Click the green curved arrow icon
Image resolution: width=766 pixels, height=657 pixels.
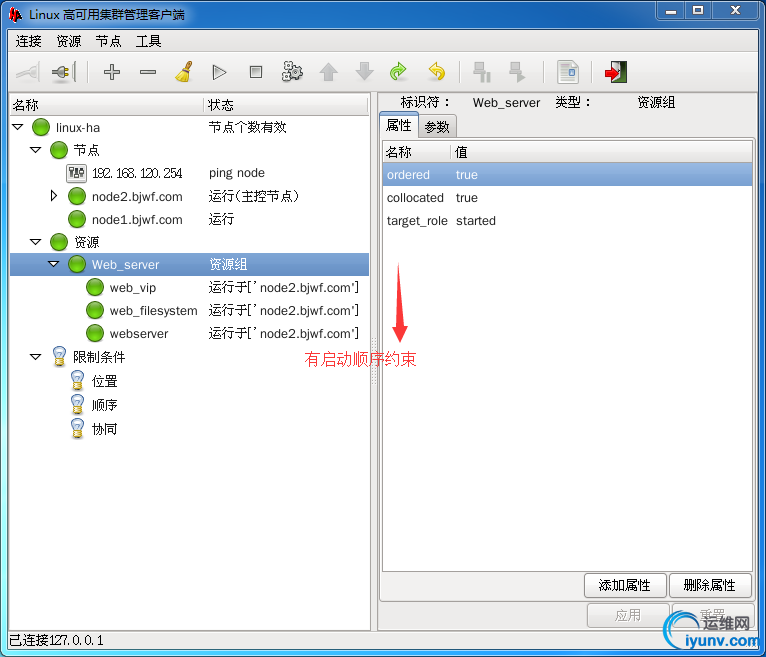pyautogui.click(x=399, y=72)
